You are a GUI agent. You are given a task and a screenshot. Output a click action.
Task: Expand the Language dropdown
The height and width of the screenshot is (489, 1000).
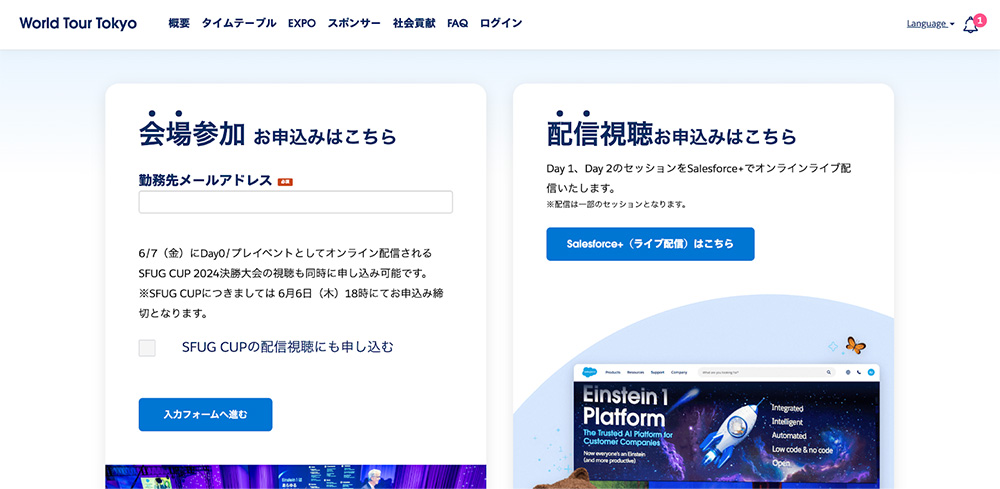930,24
